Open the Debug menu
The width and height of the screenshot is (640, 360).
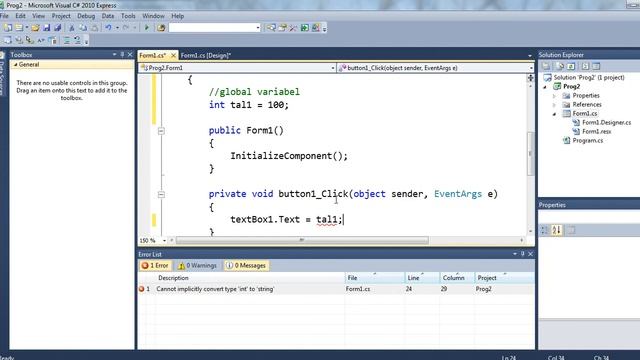coord(86,16)
